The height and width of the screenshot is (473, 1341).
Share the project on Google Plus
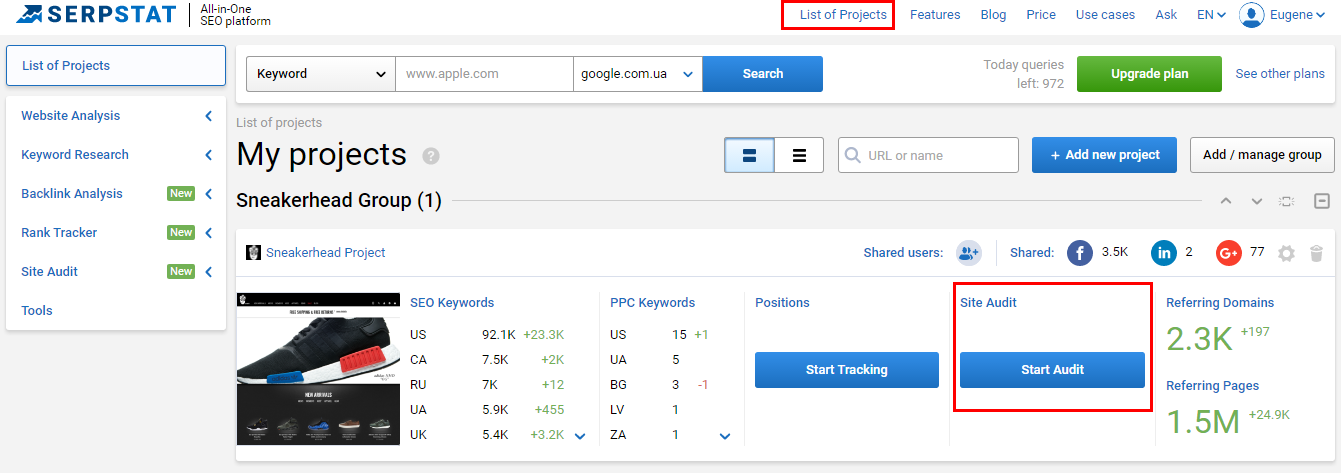tap(1229, 253)
